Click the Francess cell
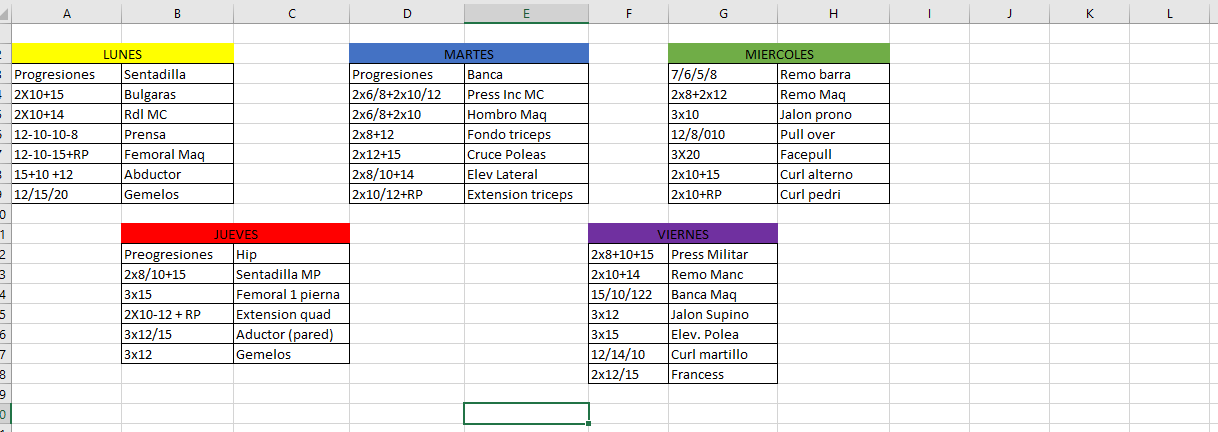 pos(723,374)
